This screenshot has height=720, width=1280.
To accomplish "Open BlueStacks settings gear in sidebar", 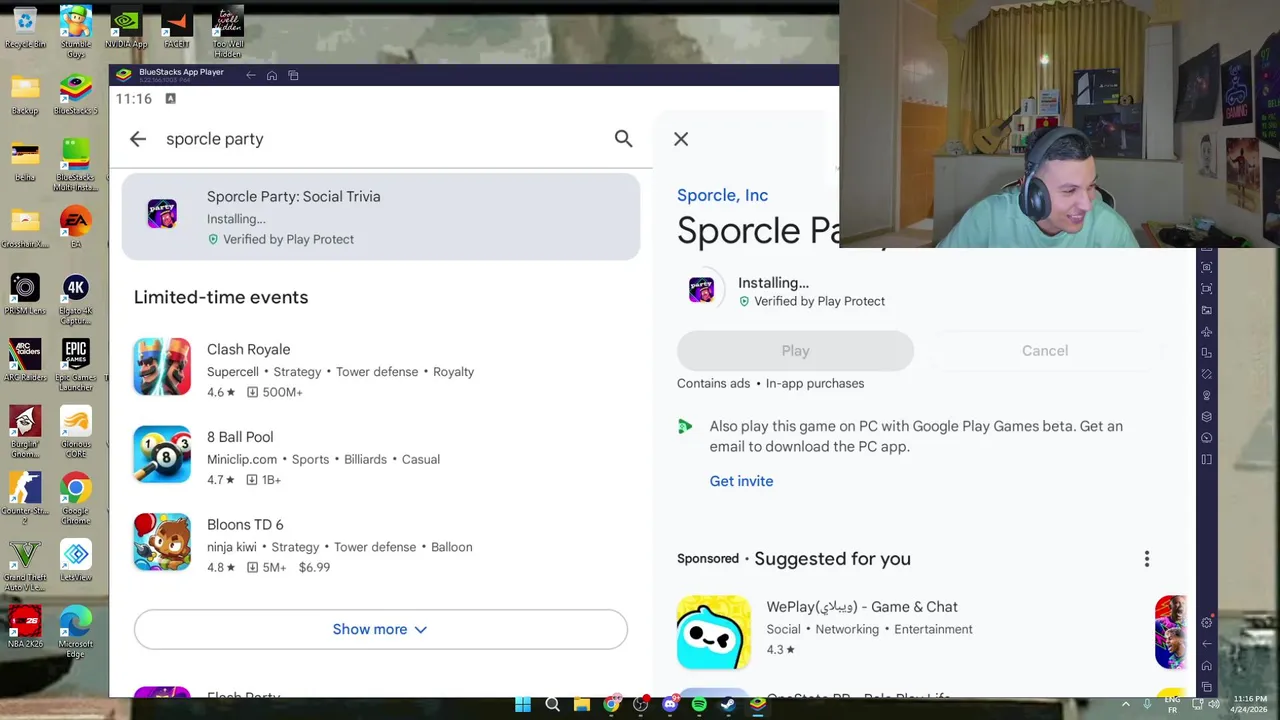I will (1207, 622).
